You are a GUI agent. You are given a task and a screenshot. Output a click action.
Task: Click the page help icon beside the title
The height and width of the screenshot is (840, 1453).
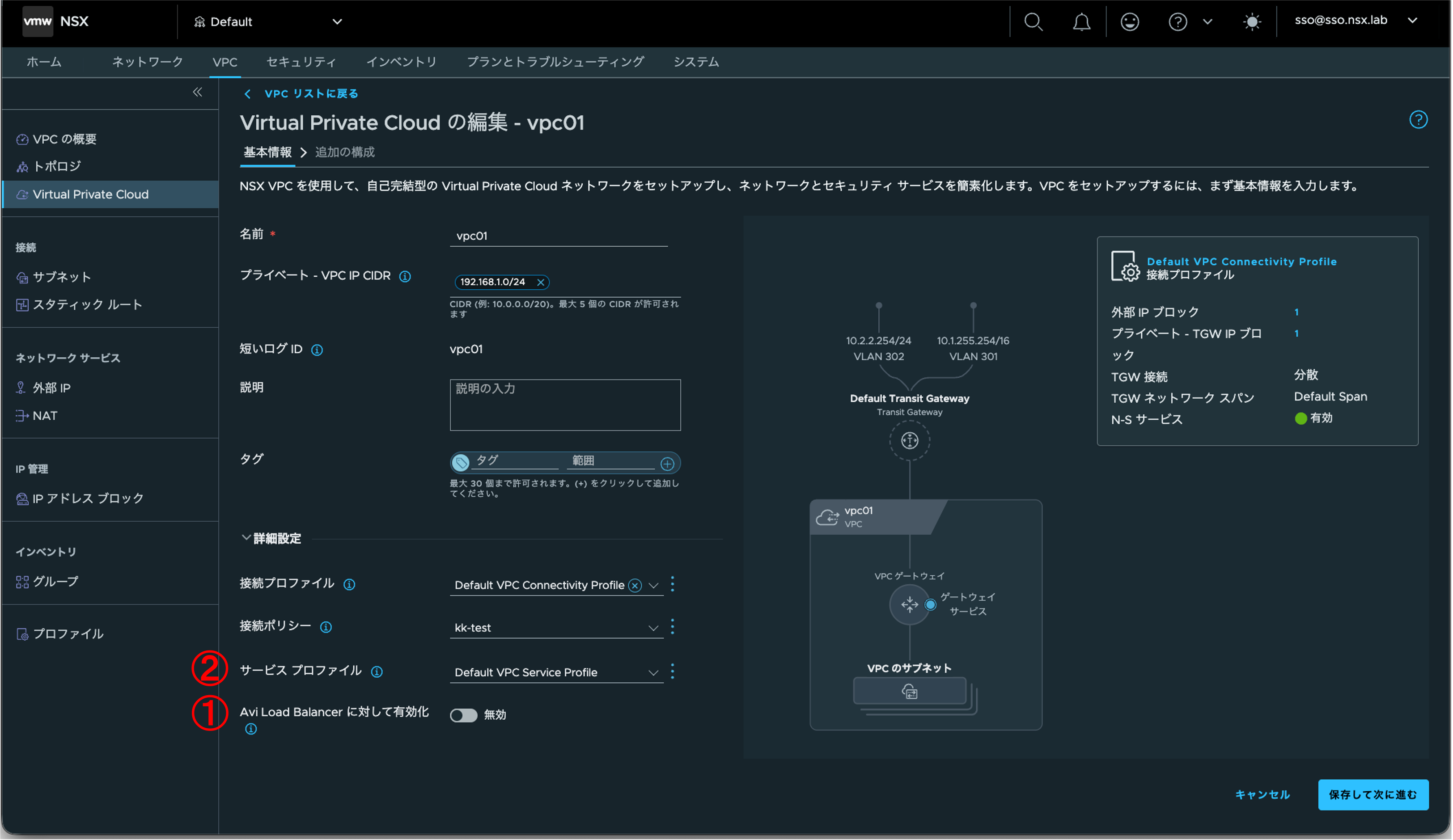click(x=1418, y=120)
